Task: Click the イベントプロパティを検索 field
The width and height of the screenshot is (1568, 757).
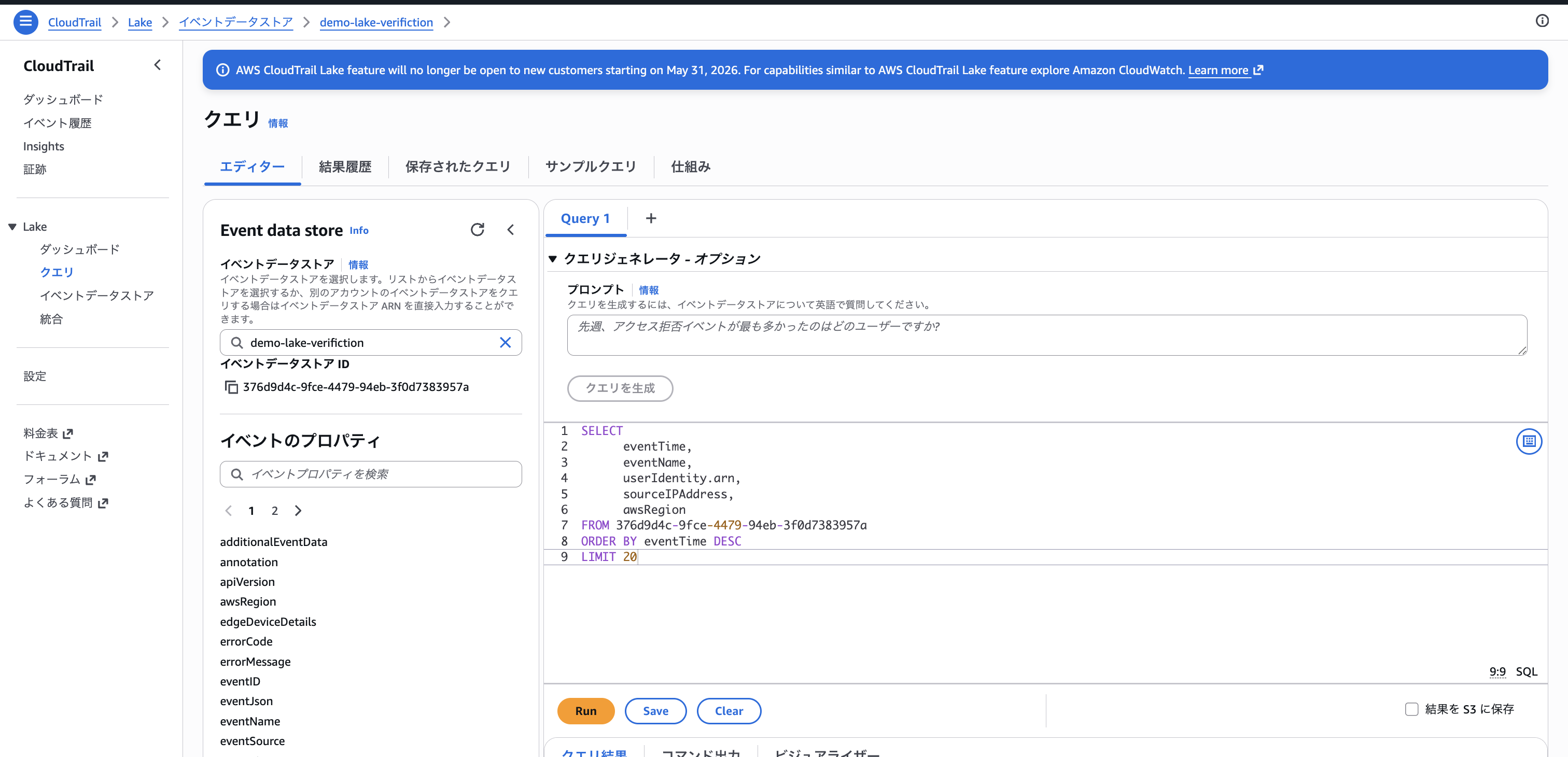Action: [x=371, y=474]
